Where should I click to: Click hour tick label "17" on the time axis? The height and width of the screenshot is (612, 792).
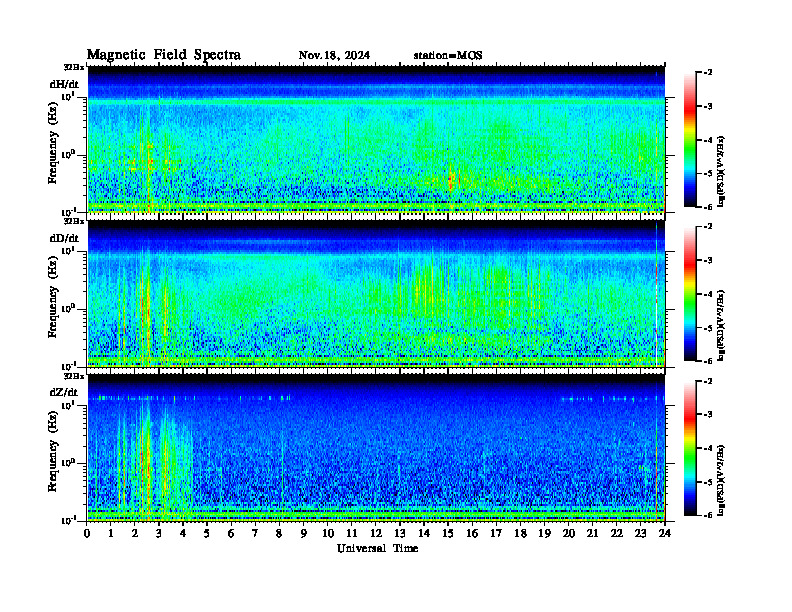pyautogui.click(x=496, y=534)
